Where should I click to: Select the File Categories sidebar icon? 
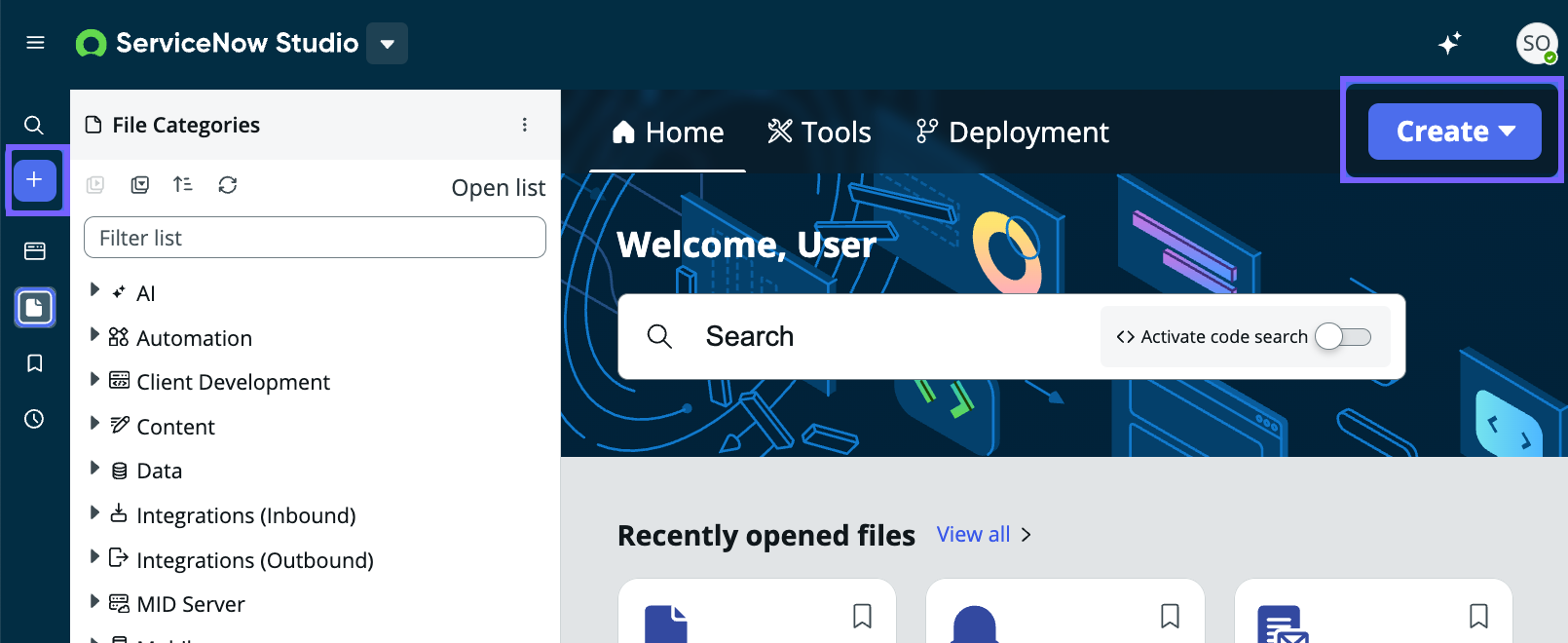pos(34,308)
